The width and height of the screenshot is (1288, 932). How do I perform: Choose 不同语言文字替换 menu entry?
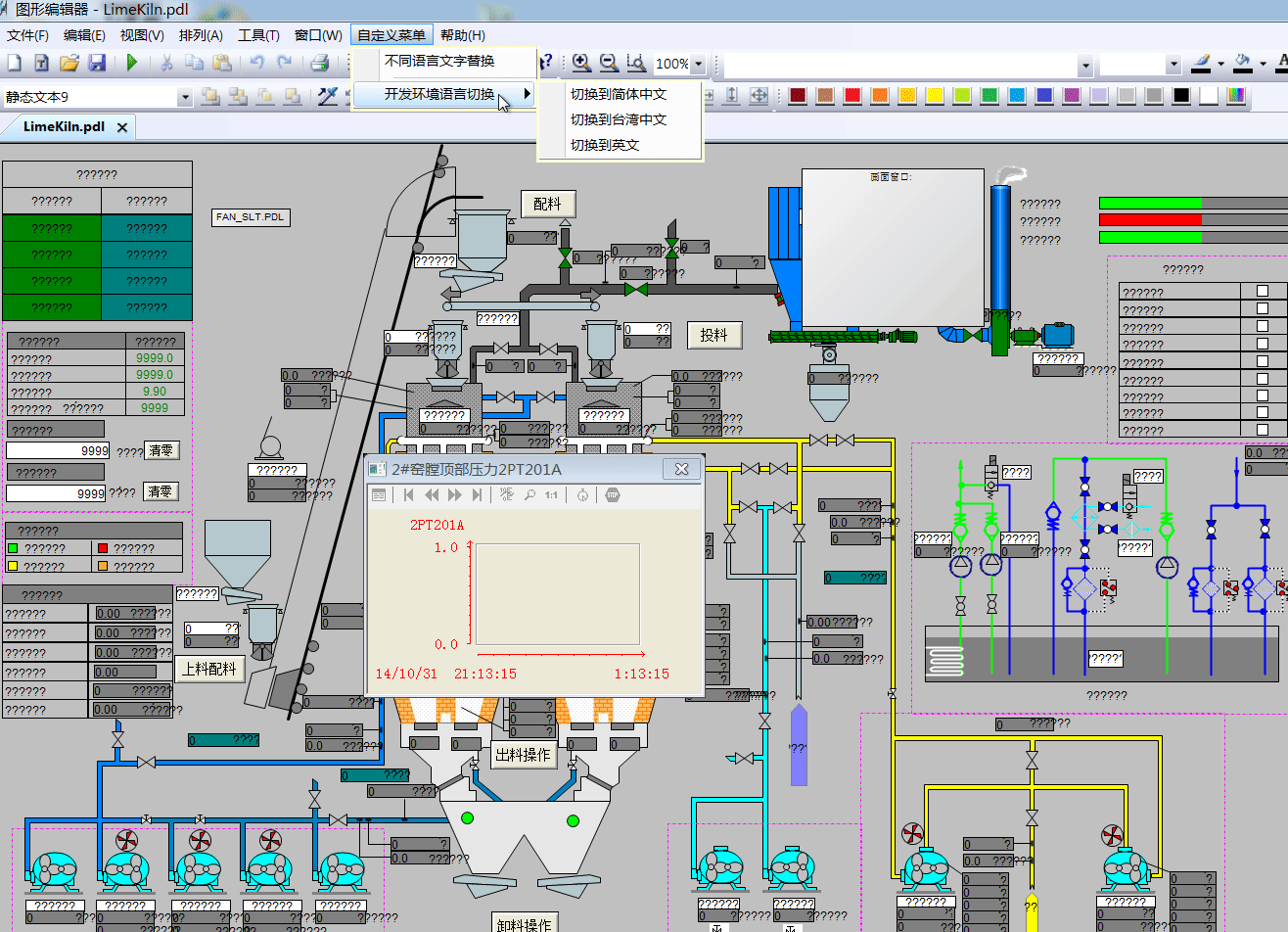pos(439,61)
